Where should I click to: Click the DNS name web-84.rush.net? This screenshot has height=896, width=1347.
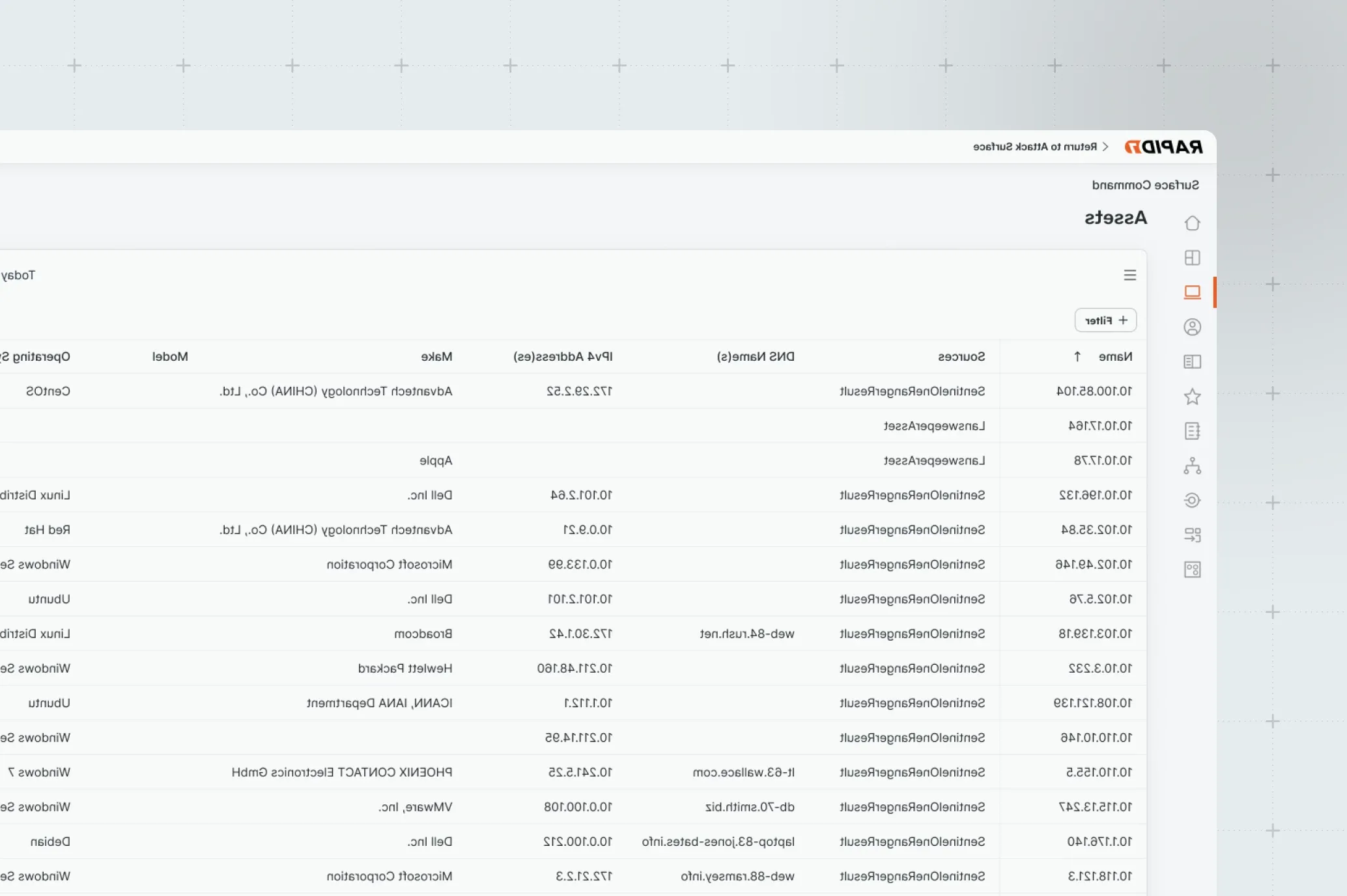click(747, 634)
